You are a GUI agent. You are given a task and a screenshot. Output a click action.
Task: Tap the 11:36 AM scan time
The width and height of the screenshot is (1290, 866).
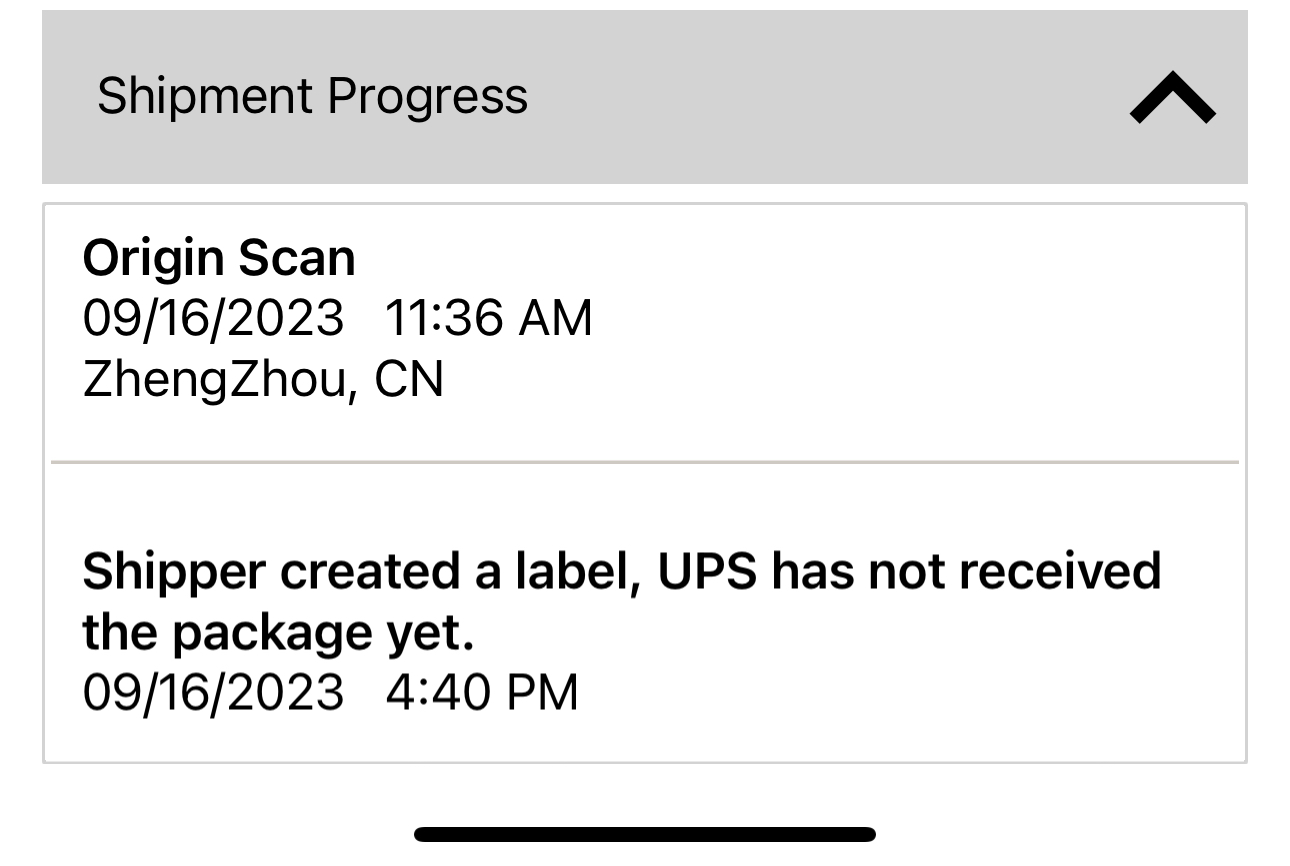[488, 319]
